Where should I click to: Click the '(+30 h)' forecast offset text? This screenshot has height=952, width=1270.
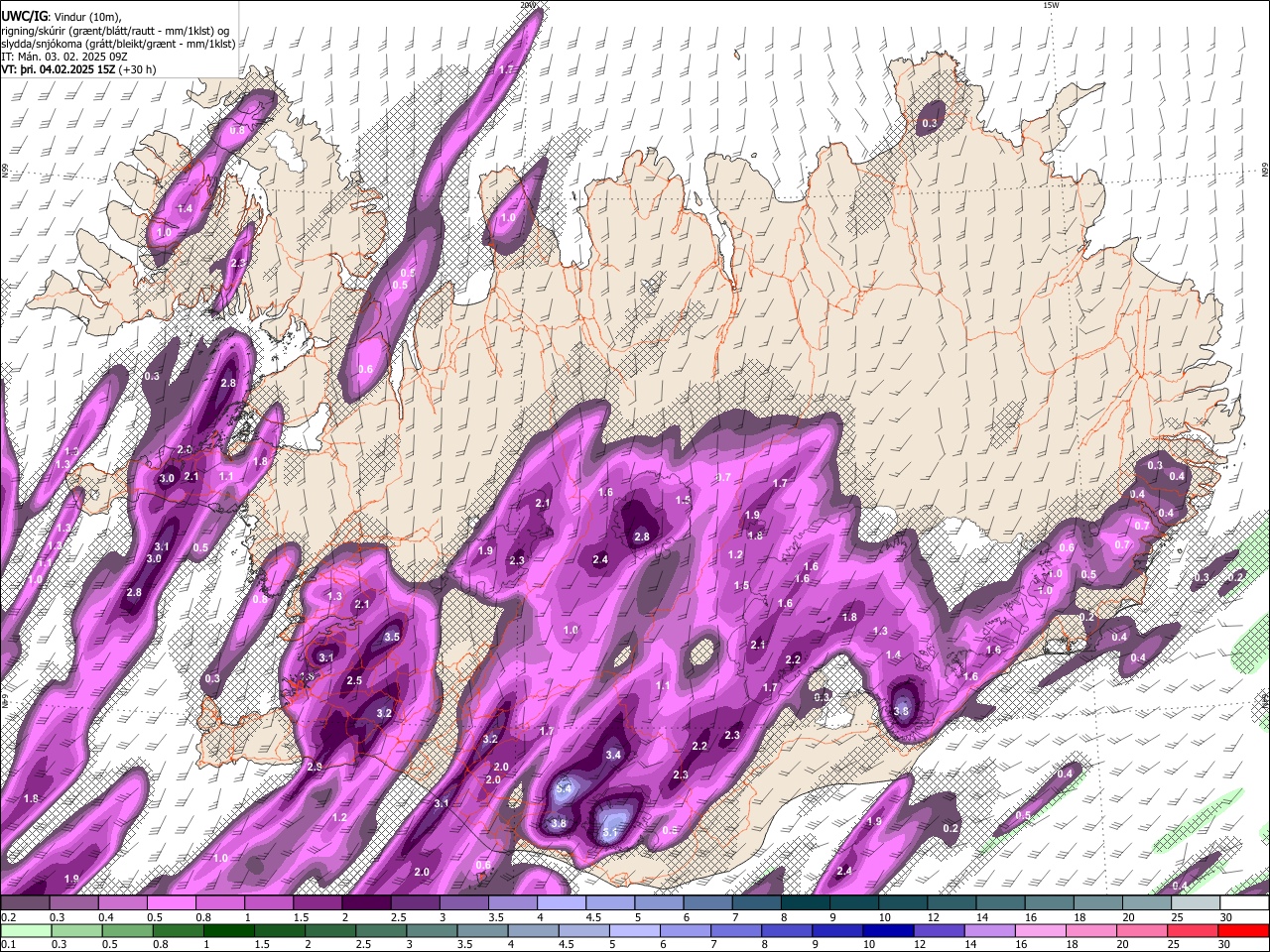pos(137,69)
